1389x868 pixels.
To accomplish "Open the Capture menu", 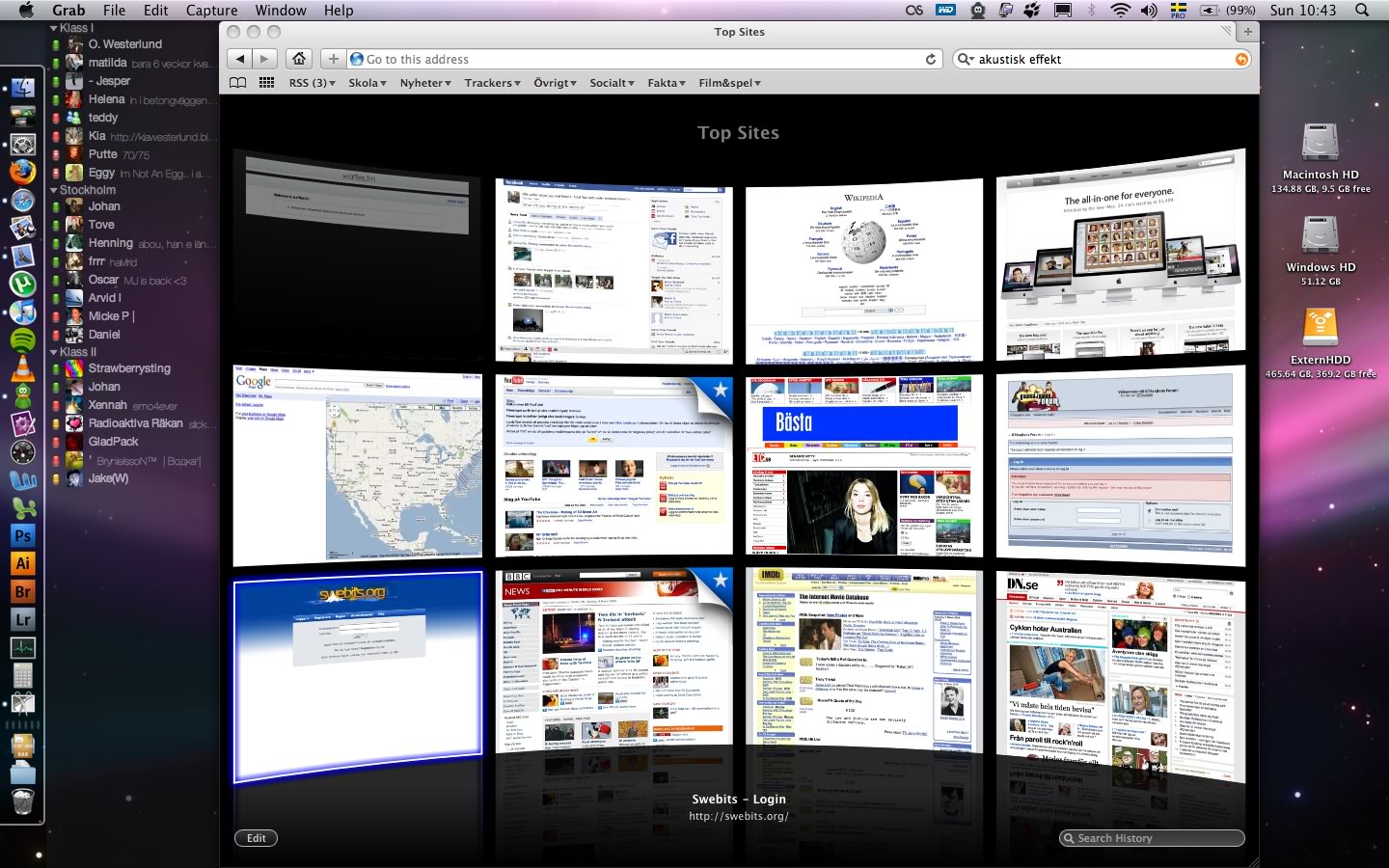I will point(211,10).
